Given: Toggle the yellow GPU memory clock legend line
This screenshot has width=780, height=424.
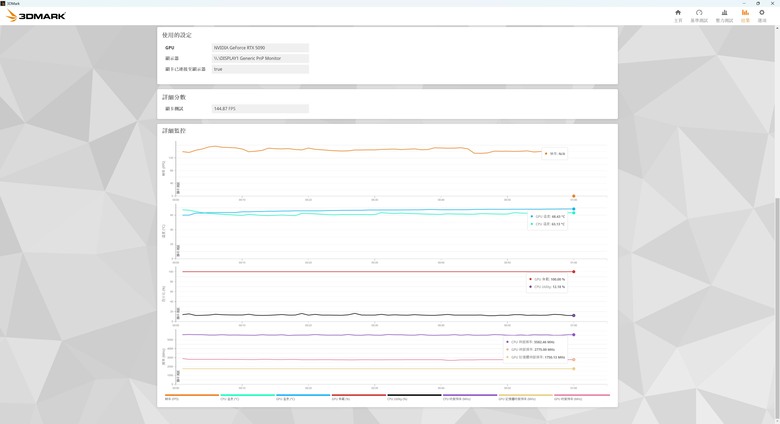Looking at the screenshot, I should click(x=526, y=397).
